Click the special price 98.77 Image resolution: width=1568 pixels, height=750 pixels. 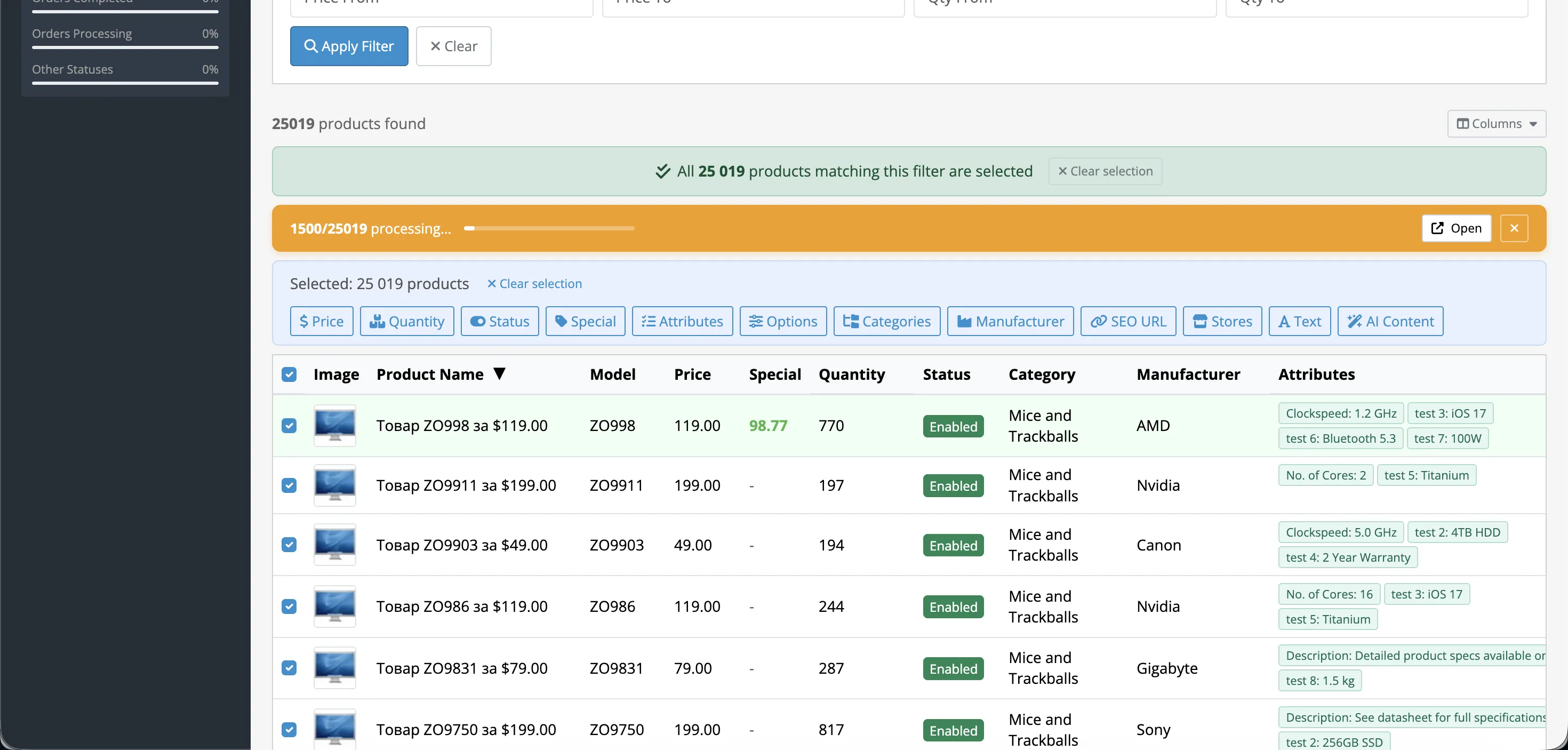(x=768, y=426)
